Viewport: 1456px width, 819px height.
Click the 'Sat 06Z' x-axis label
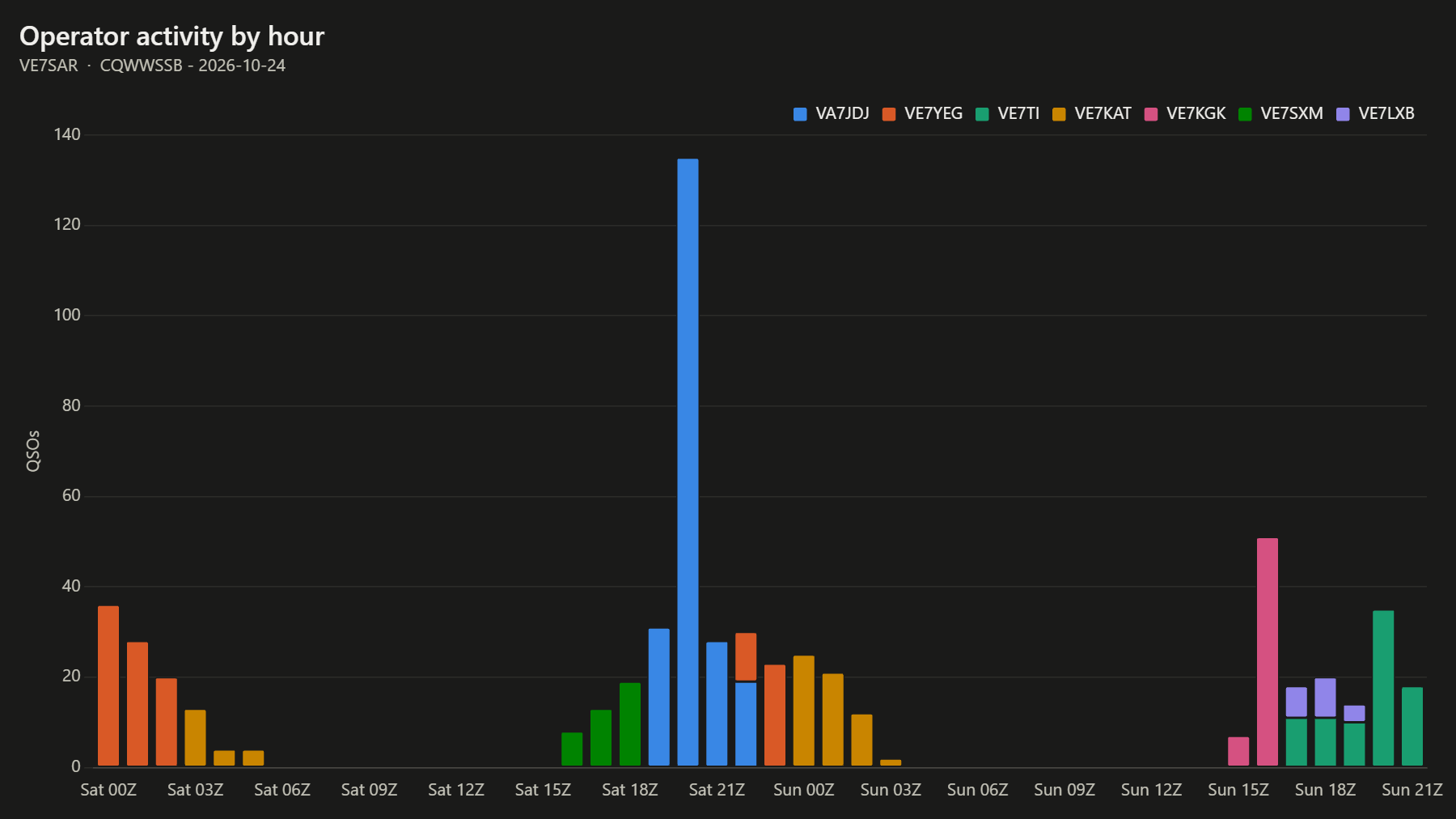[x=282, y=790]
